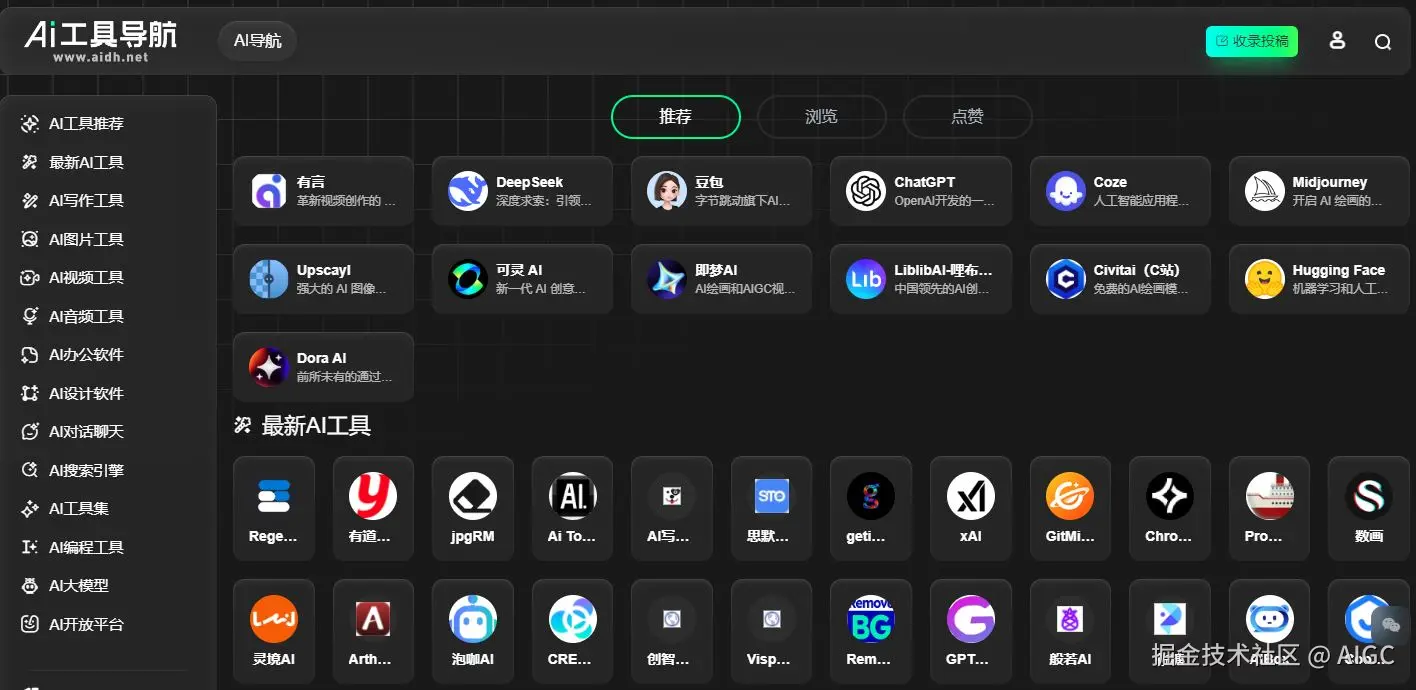The image size is (1416, 690).
Task: Switch to the 浏览 tab
Action: 822,117
